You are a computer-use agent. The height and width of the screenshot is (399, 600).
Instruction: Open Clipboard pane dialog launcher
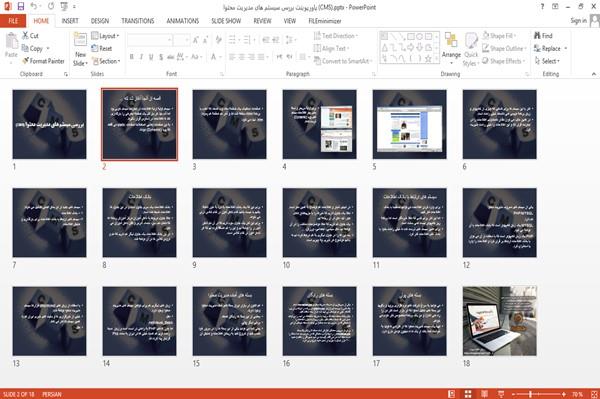click(x=66, y=74)
